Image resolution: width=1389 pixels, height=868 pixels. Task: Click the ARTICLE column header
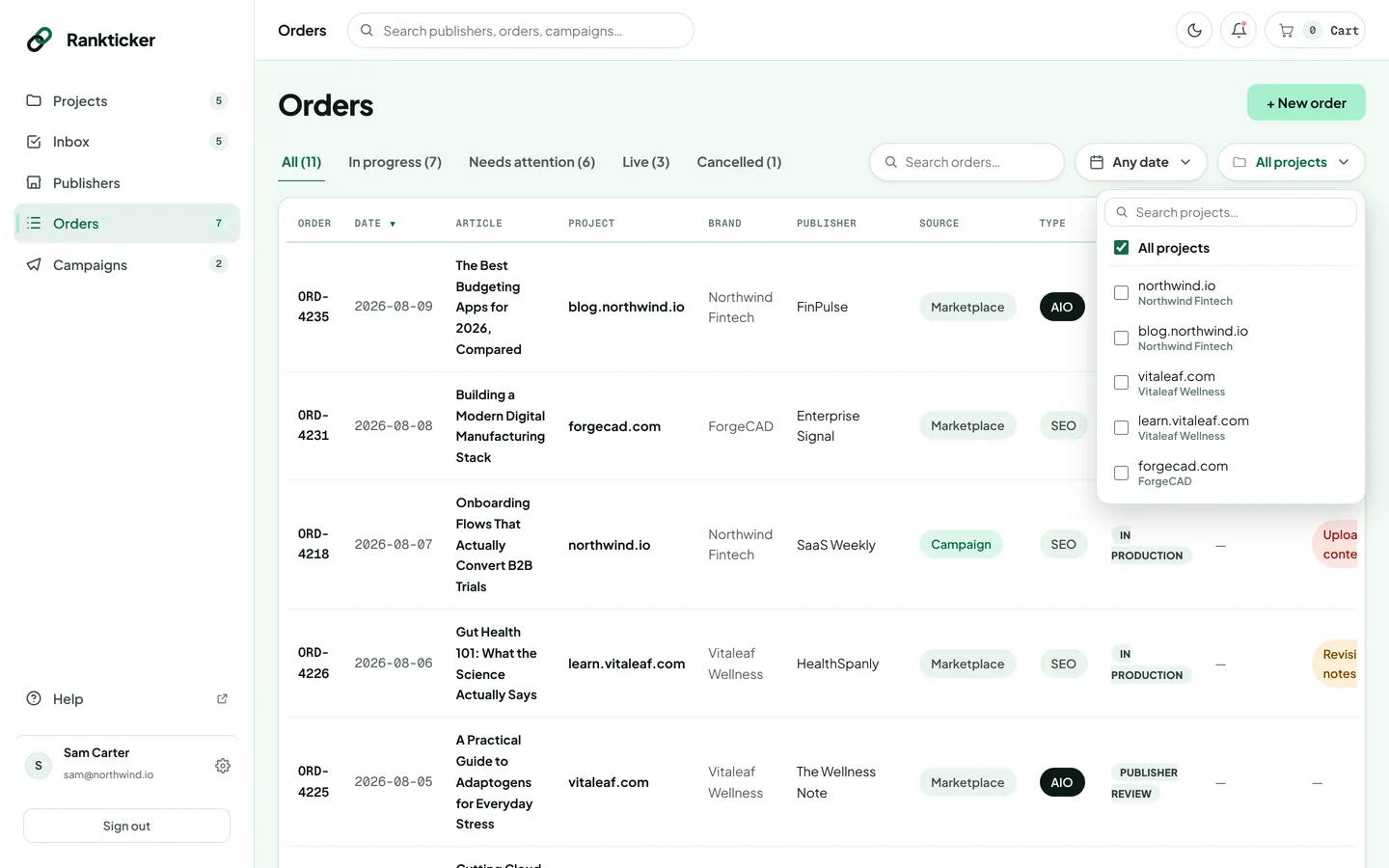pos(478,224)
